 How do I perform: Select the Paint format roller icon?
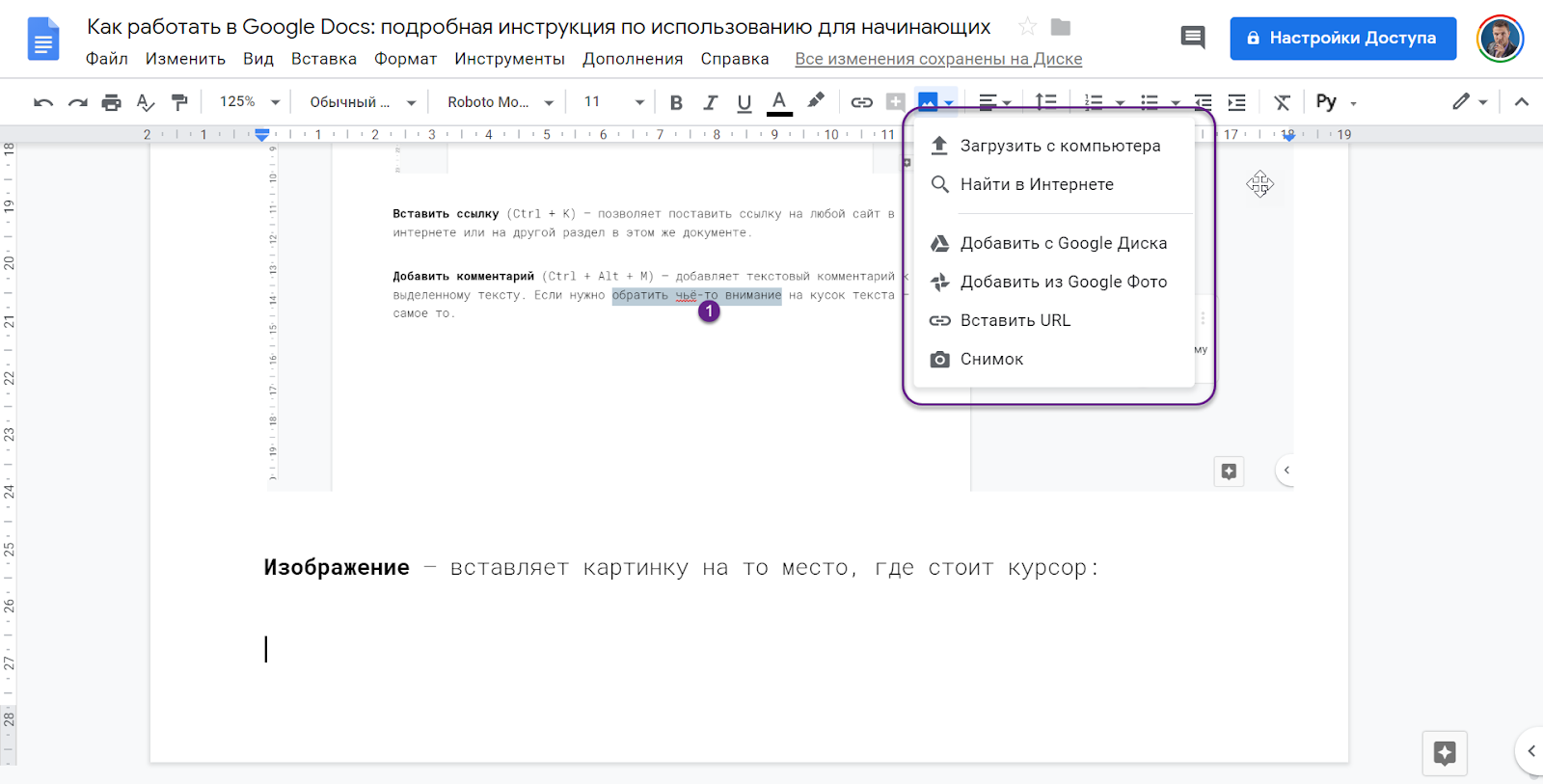pyautogui.click(x=179, y=102)
